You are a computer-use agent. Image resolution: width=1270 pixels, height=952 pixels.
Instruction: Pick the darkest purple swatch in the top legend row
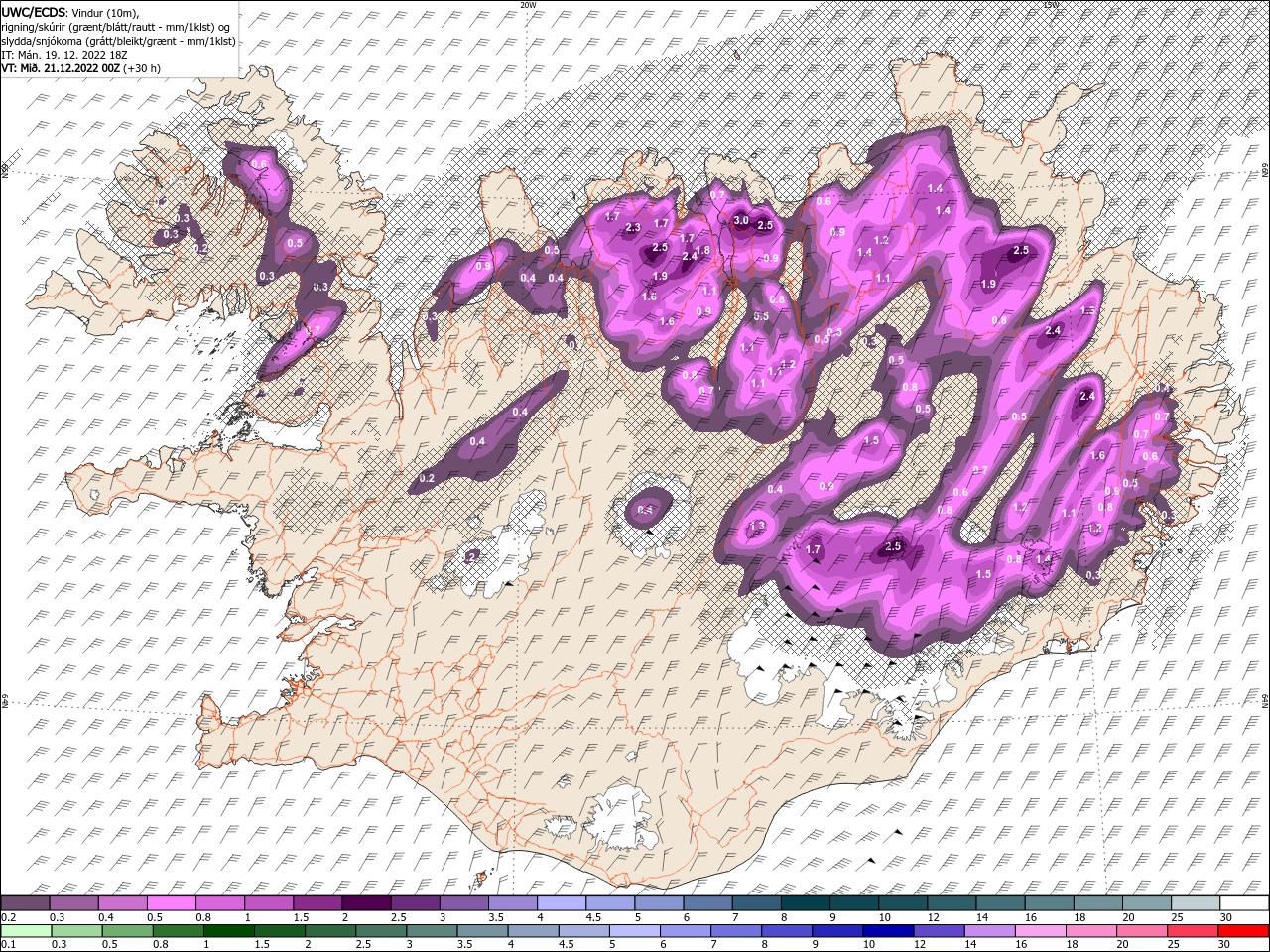tap(366, 903)
